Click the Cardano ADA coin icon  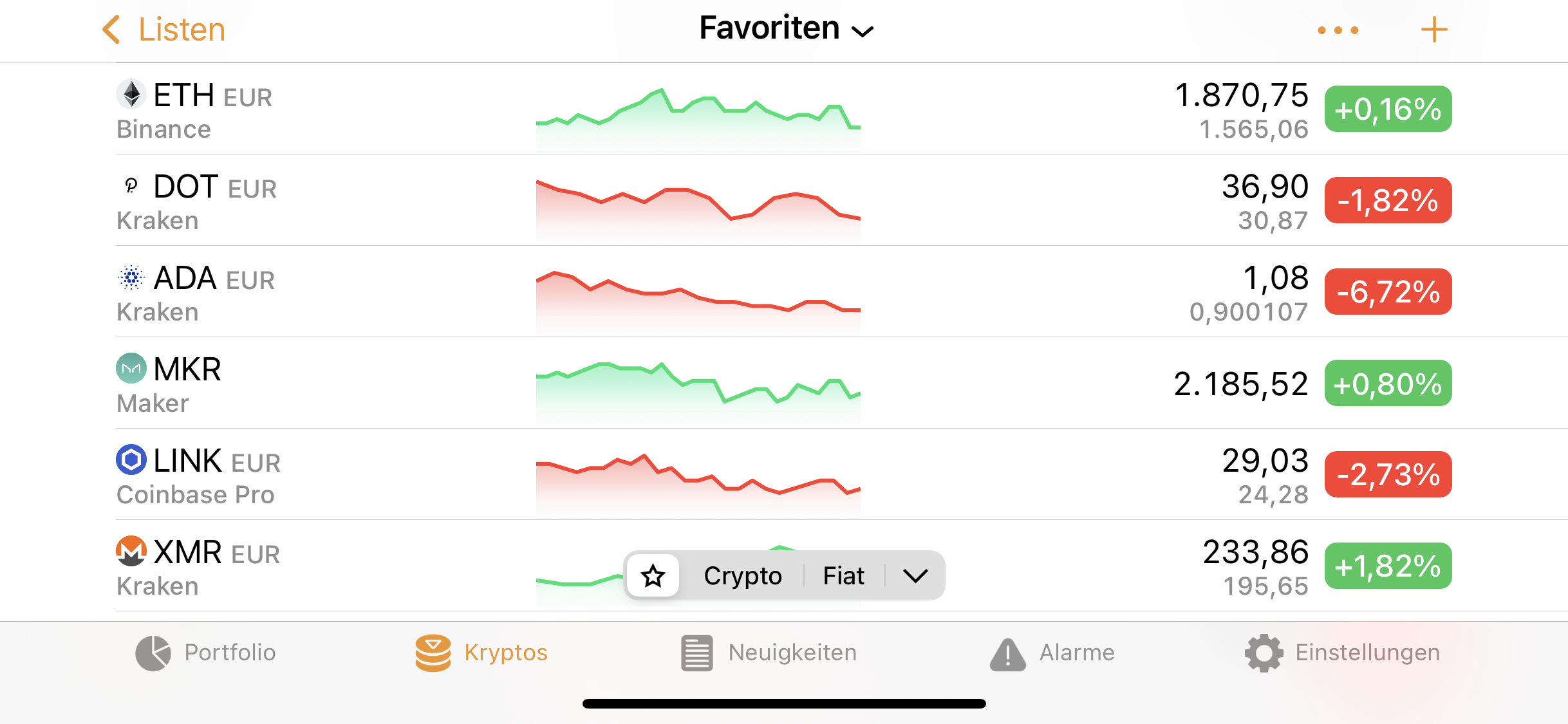pyautogui.click(x=131, y=277)
